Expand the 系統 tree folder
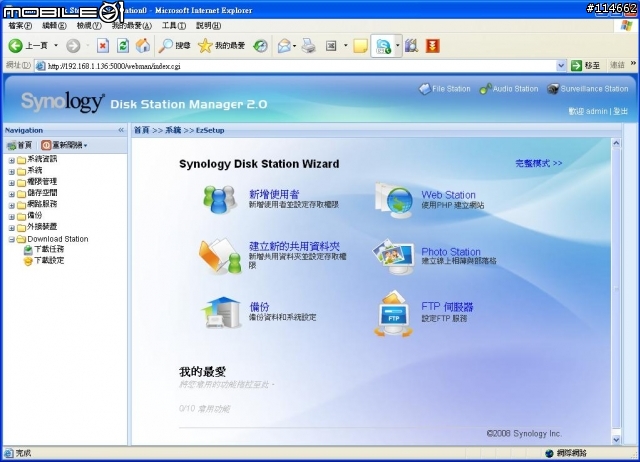Image resolution: width=640 pixels, height=462 pixels. 11,171
